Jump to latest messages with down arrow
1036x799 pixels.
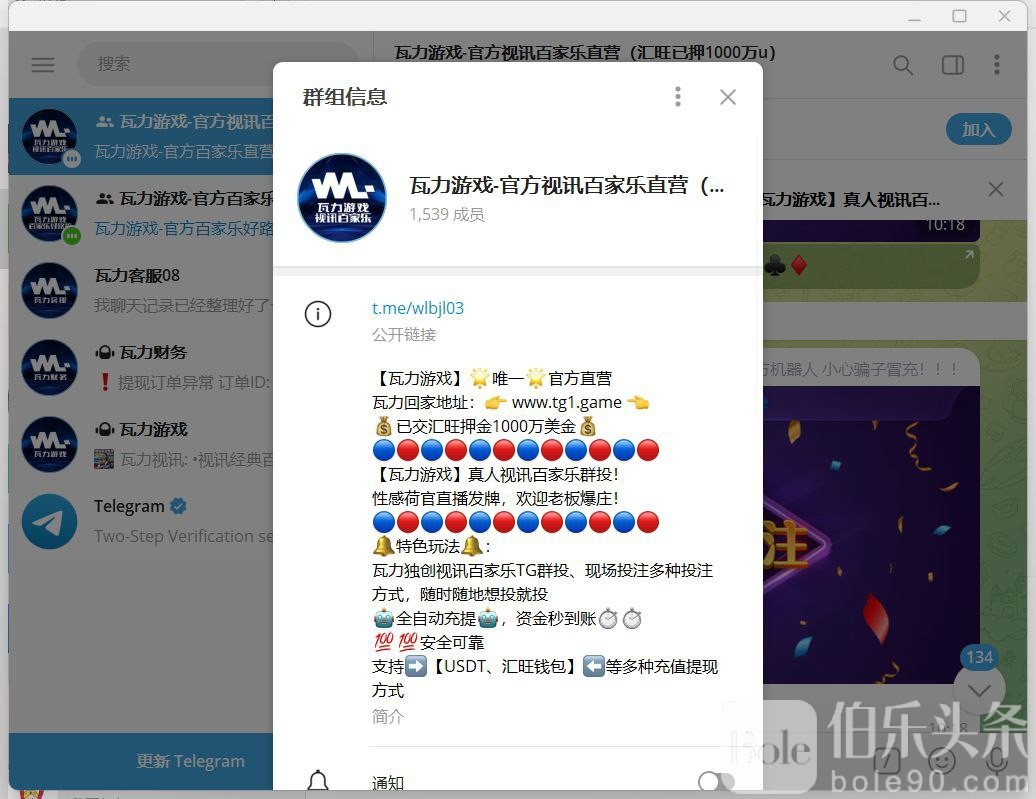(x=978, y=690)
